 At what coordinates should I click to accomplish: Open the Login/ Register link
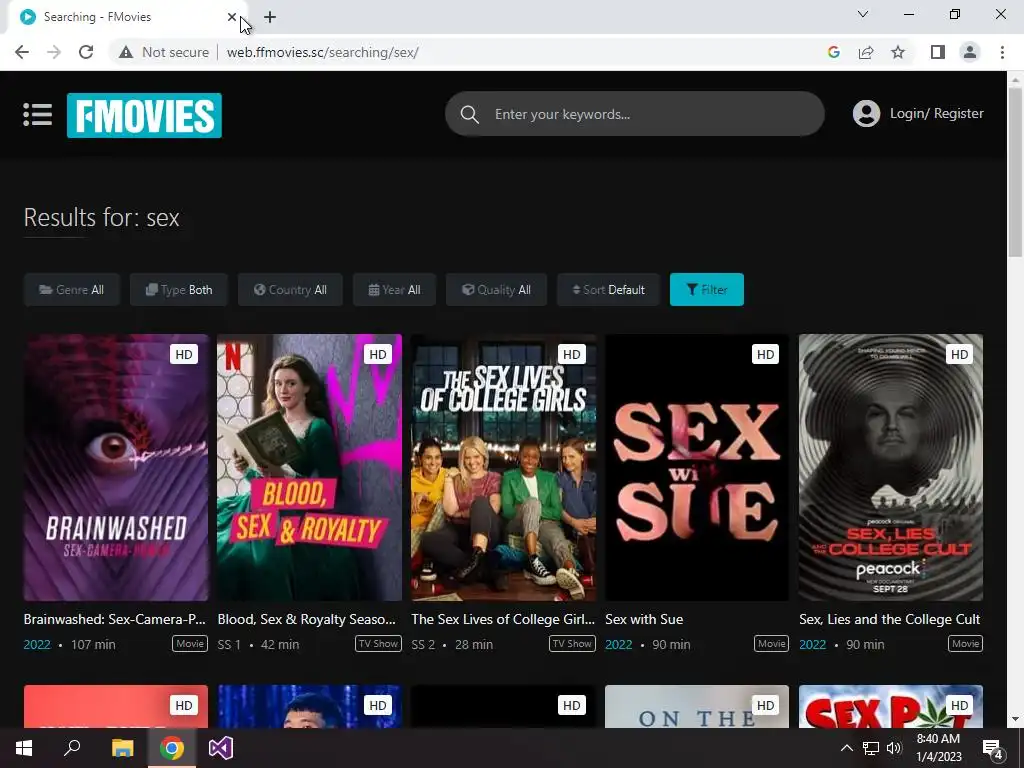pyautogui.click(x=936, y=114)
